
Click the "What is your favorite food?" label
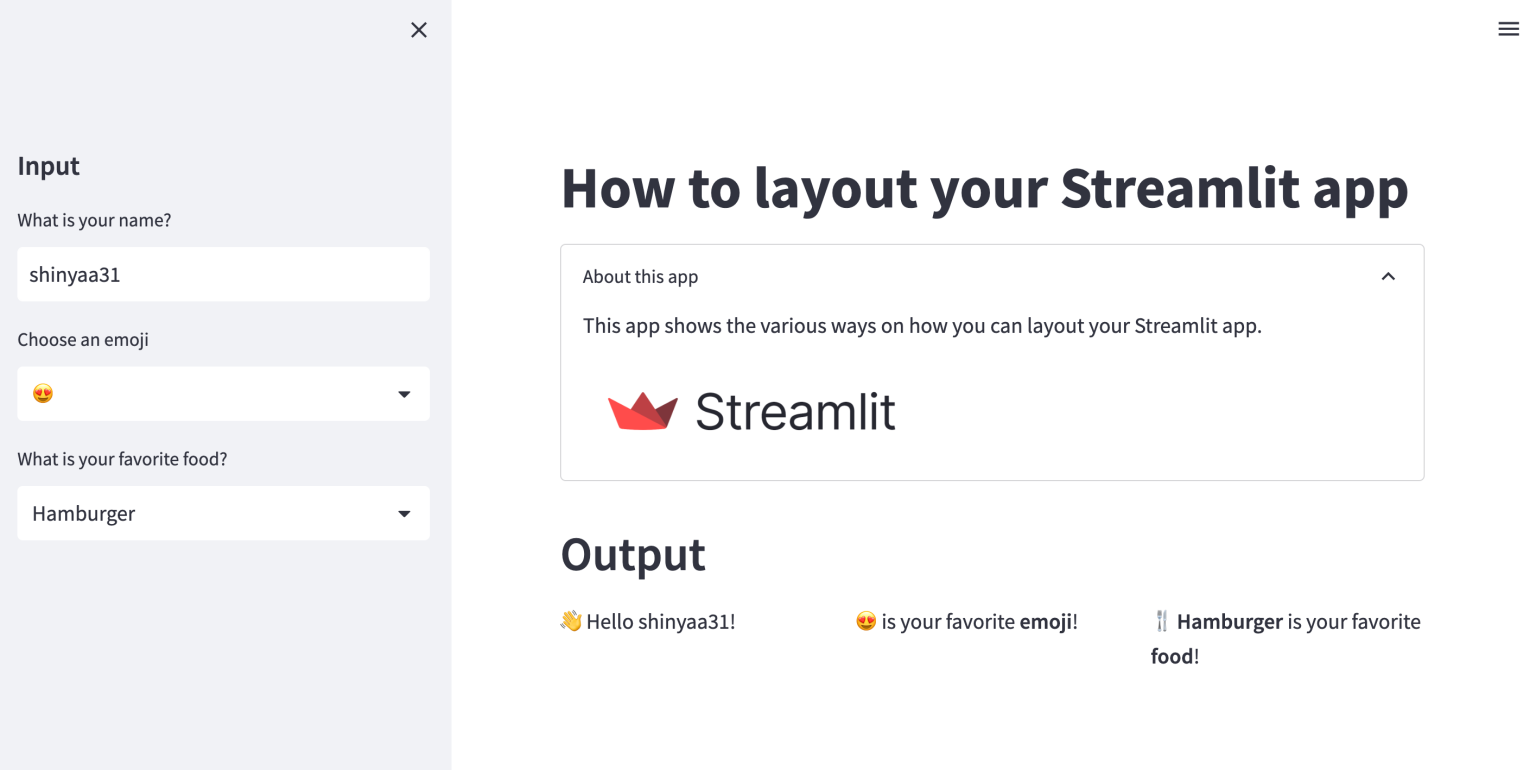pos(122,460)
